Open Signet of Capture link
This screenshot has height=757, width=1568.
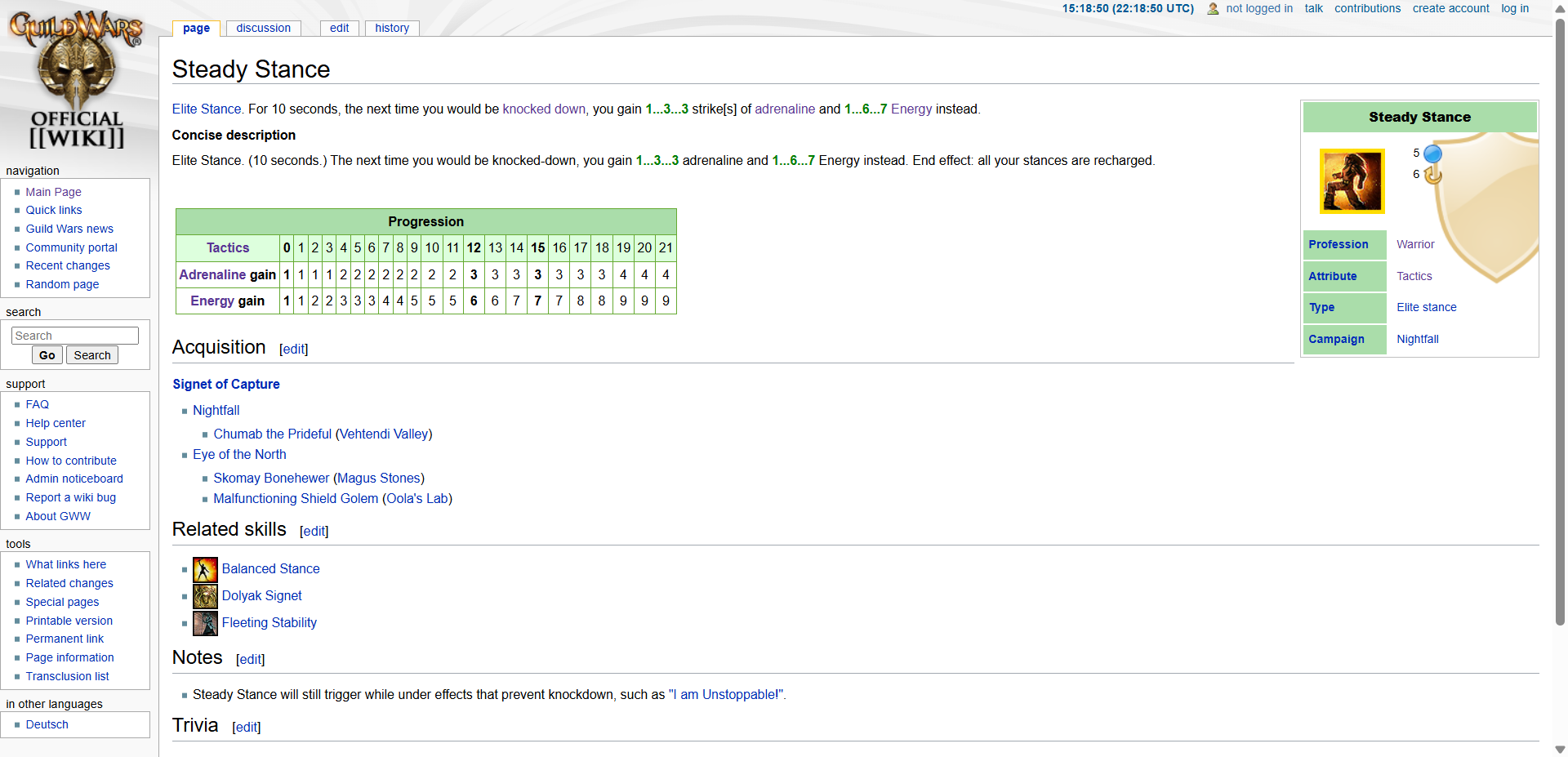[226, 384]
